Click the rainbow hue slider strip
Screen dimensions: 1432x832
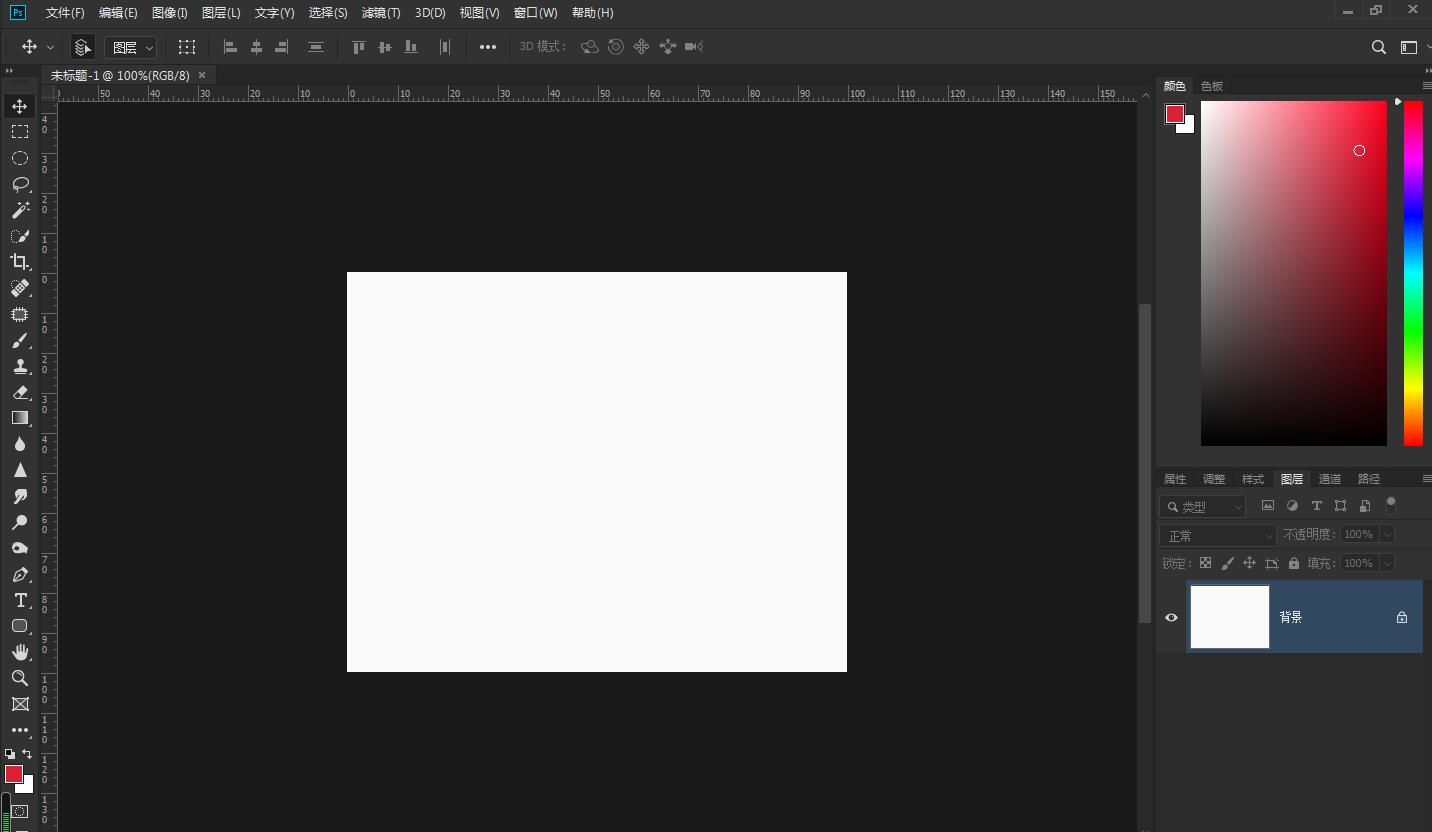pos(1413,273)
